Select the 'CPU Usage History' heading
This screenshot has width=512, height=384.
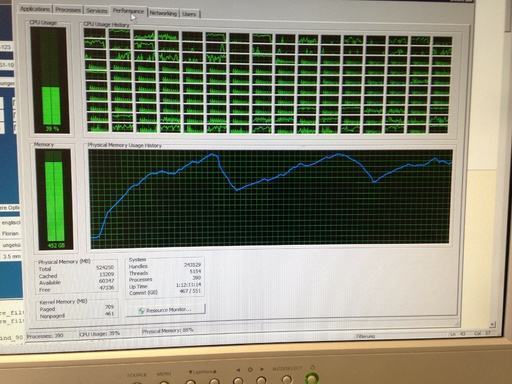point(106,24)
